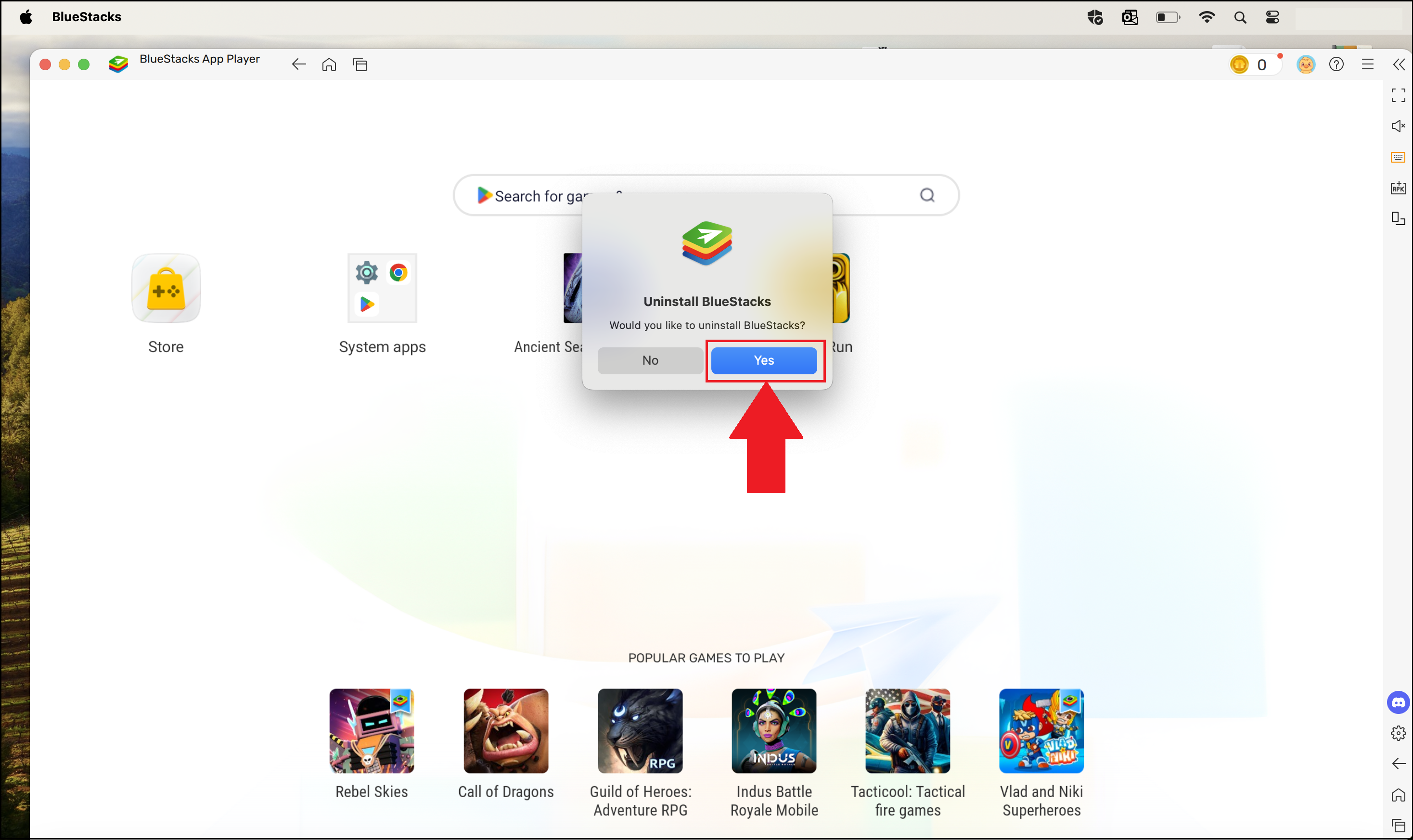Click the home icon in the top toolbar
This screenshot has width=1413, height=840.
328,64
